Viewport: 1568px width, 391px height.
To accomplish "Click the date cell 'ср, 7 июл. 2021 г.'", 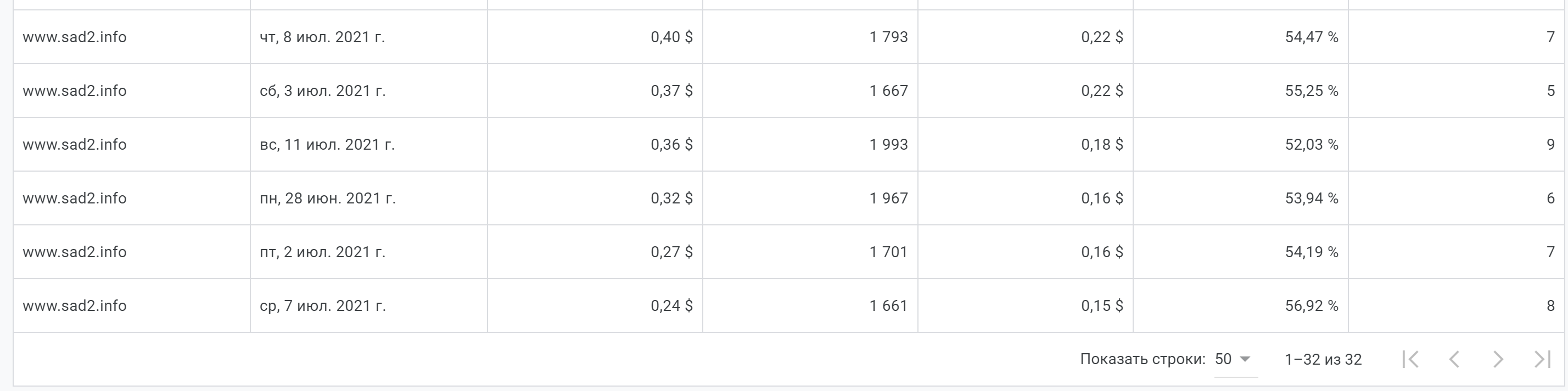I will (323, 305).
